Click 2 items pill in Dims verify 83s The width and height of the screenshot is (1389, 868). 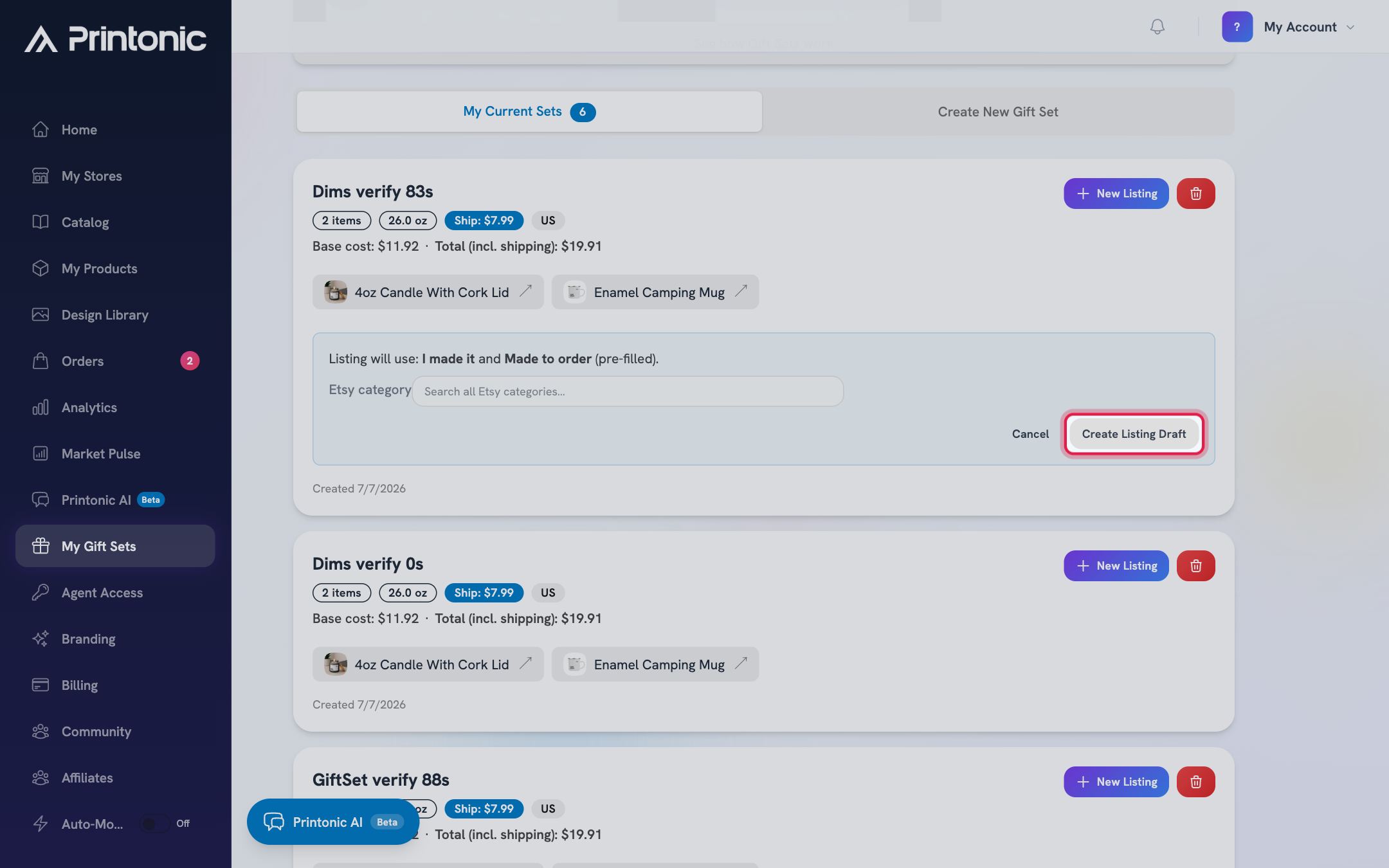tap(341, 221)
